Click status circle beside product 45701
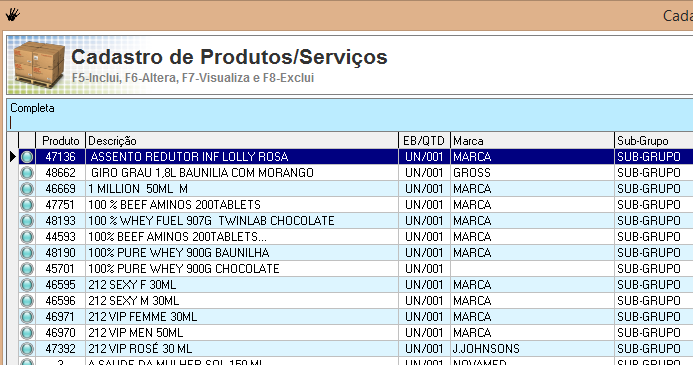 tap(27, 269)
